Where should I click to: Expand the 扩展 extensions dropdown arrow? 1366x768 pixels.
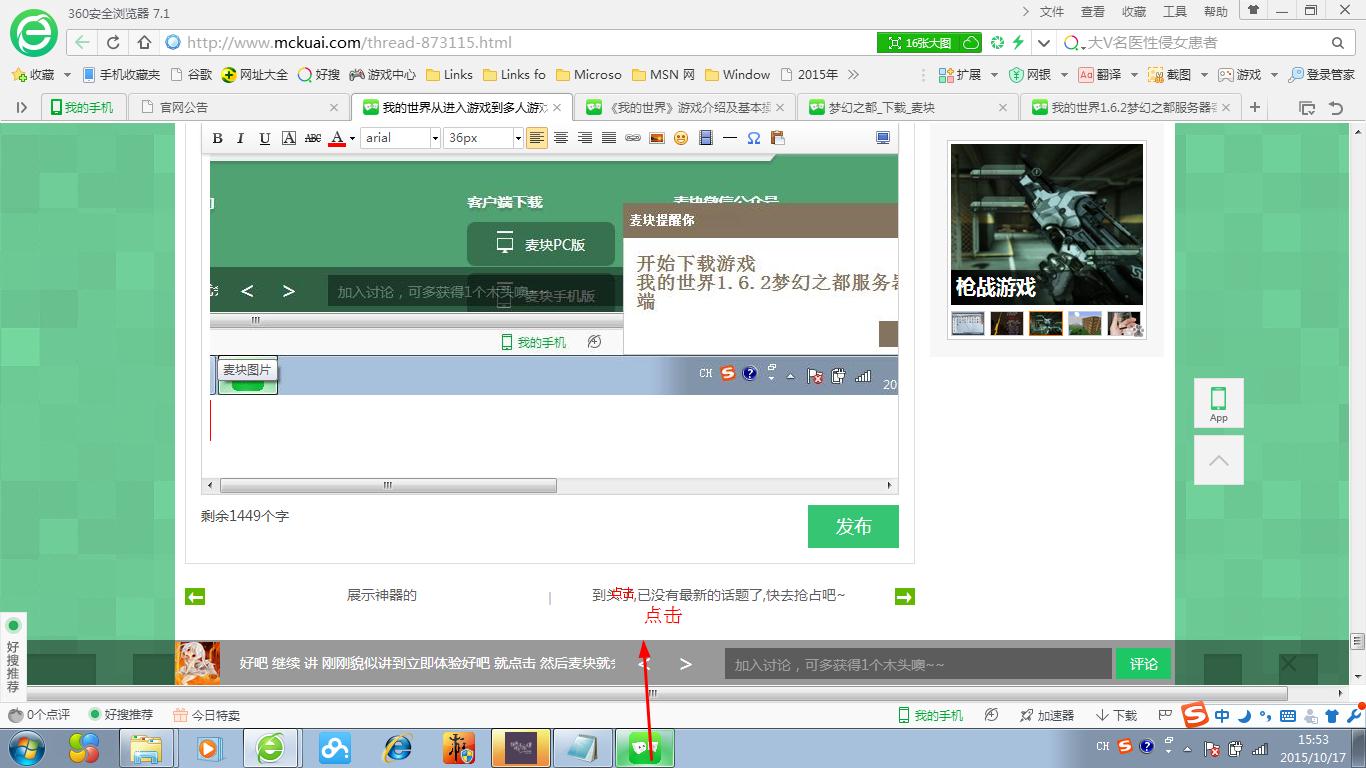(x=993, y=75)
